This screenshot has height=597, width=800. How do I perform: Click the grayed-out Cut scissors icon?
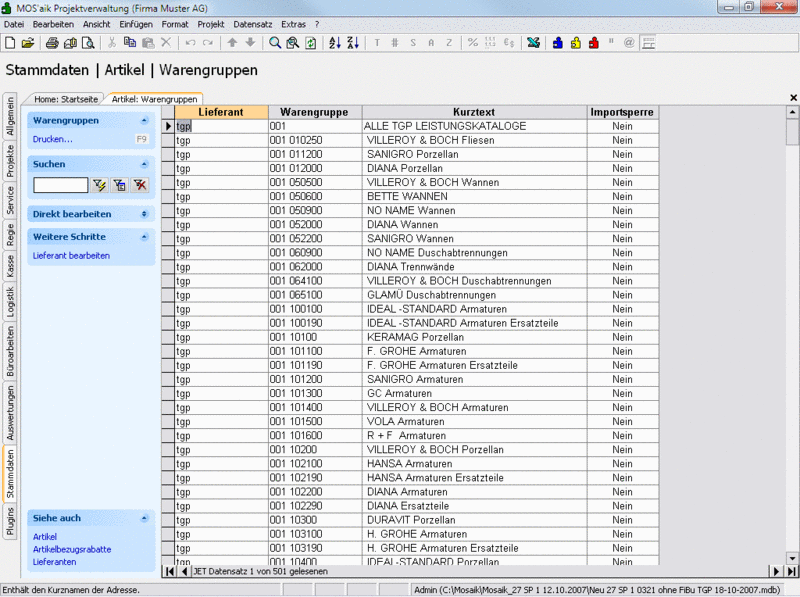point(112,43)
